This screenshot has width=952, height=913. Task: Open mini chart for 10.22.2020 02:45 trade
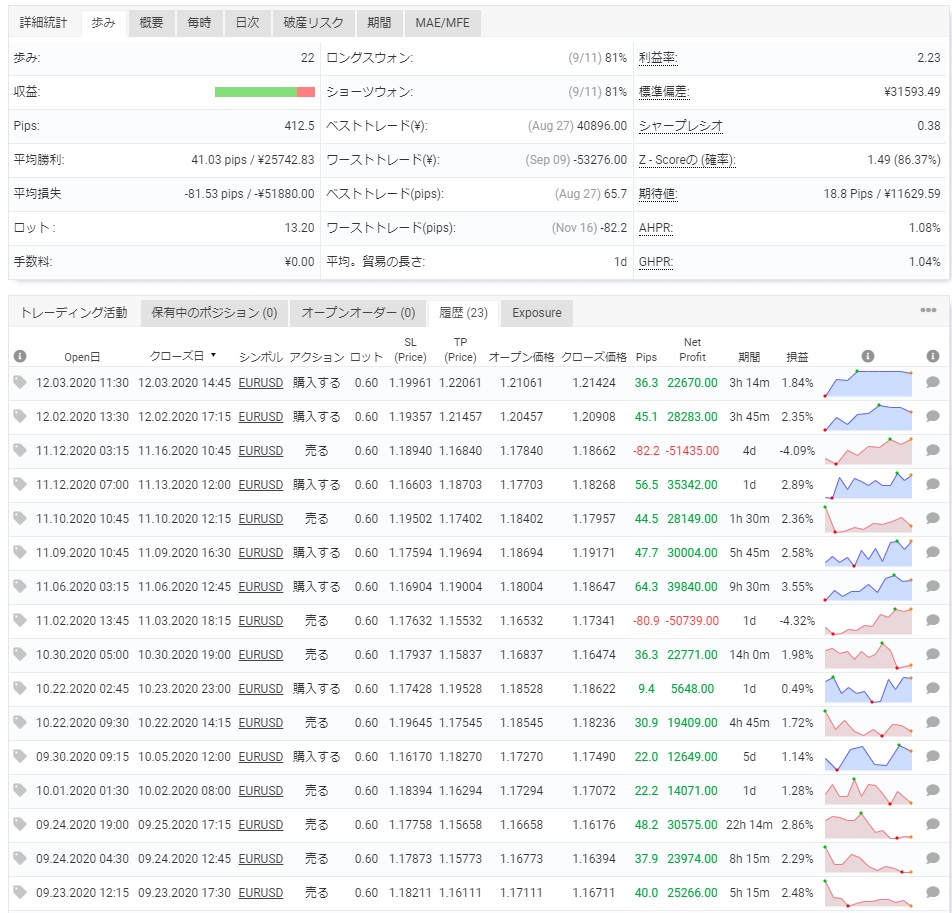point(868,689)
